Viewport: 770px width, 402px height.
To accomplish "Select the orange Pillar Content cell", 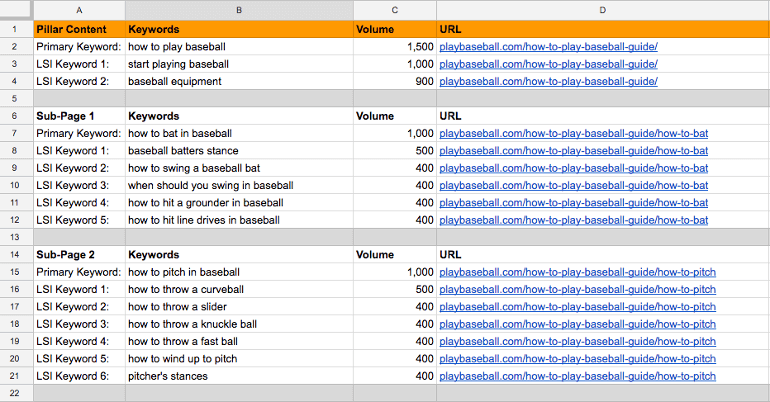I will 80,29.
